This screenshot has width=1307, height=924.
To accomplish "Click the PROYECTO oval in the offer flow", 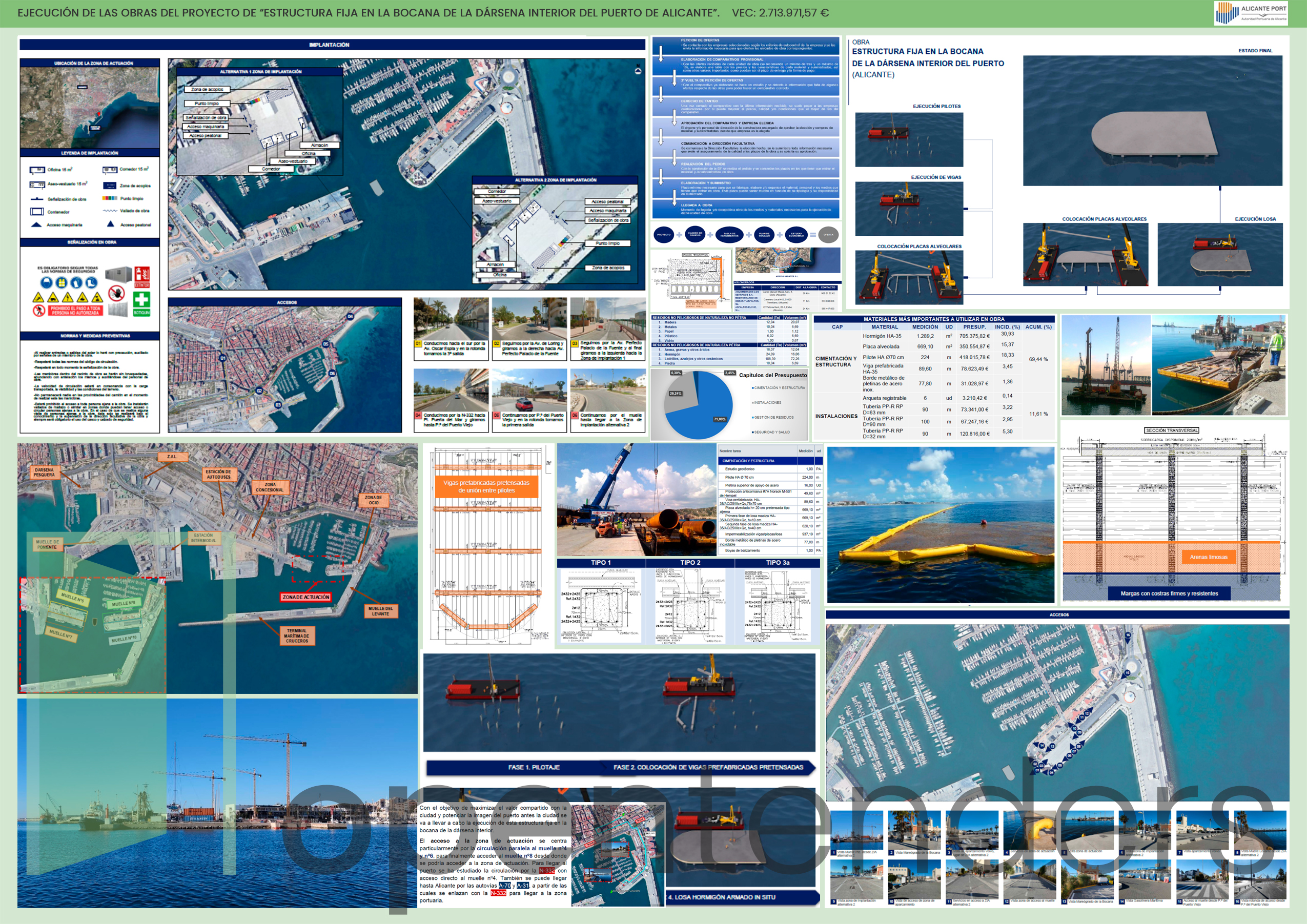I will (664, 235).
